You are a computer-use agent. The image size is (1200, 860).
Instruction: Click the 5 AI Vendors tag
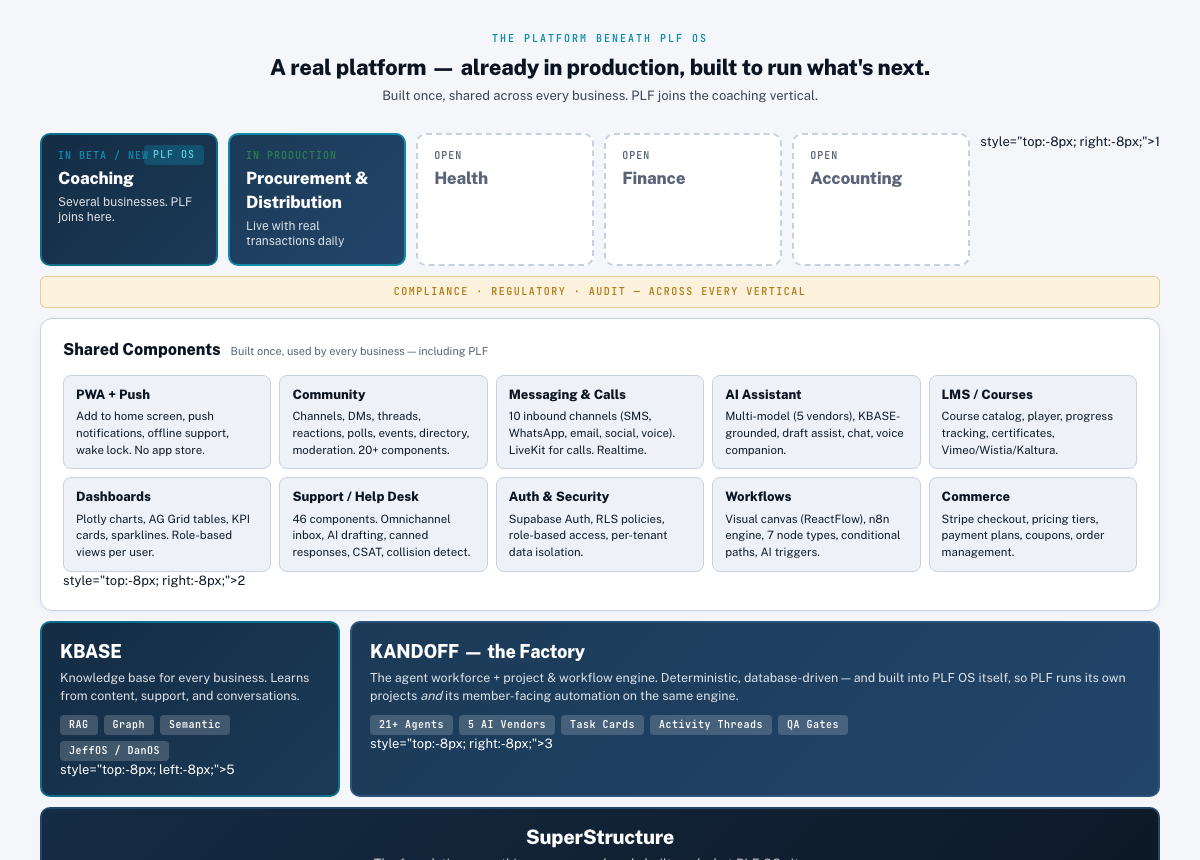pyautogui.click(x=507, y=724)
